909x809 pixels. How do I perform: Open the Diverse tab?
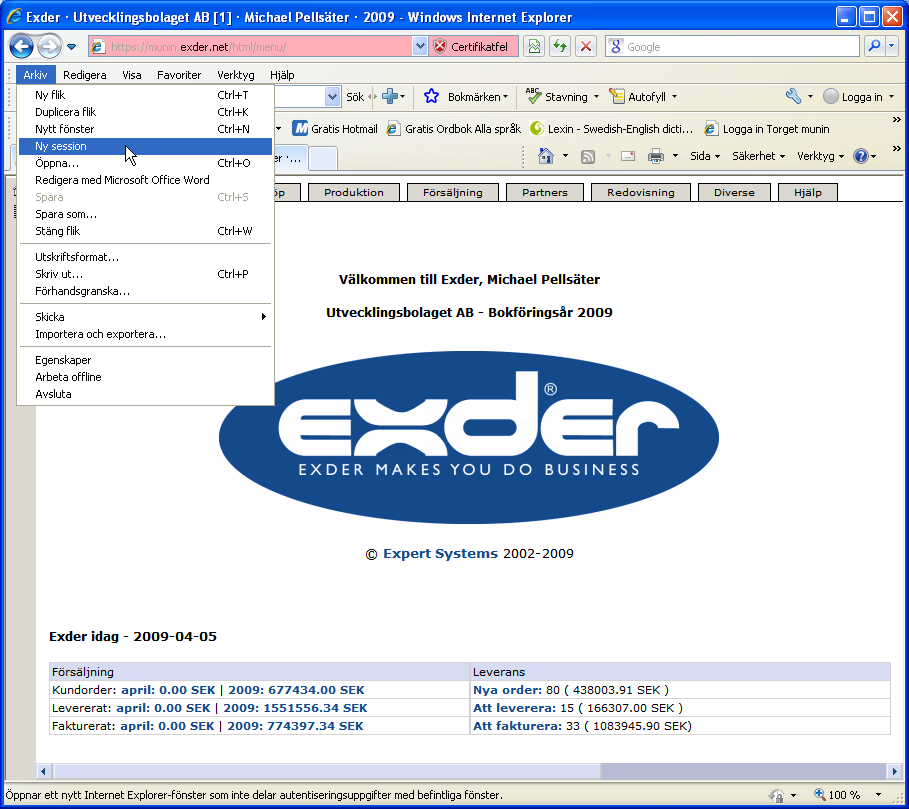pos(735,192)
